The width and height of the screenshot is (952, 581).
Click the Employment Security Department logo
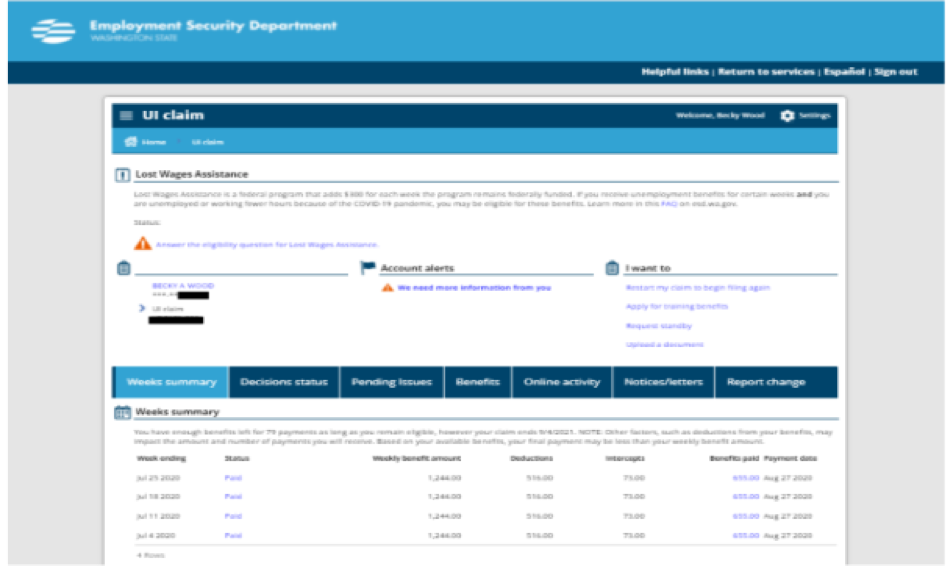click(x=53, y=31)
